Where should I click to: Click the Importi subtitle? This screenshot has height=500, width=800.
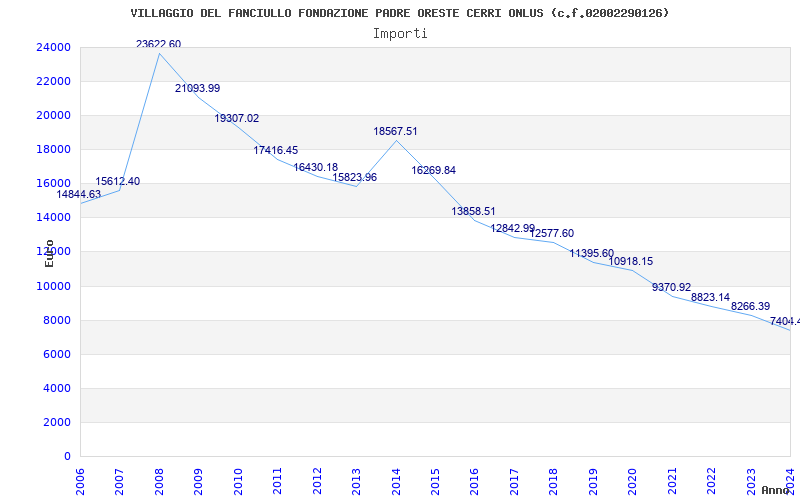tap(400, 34)
